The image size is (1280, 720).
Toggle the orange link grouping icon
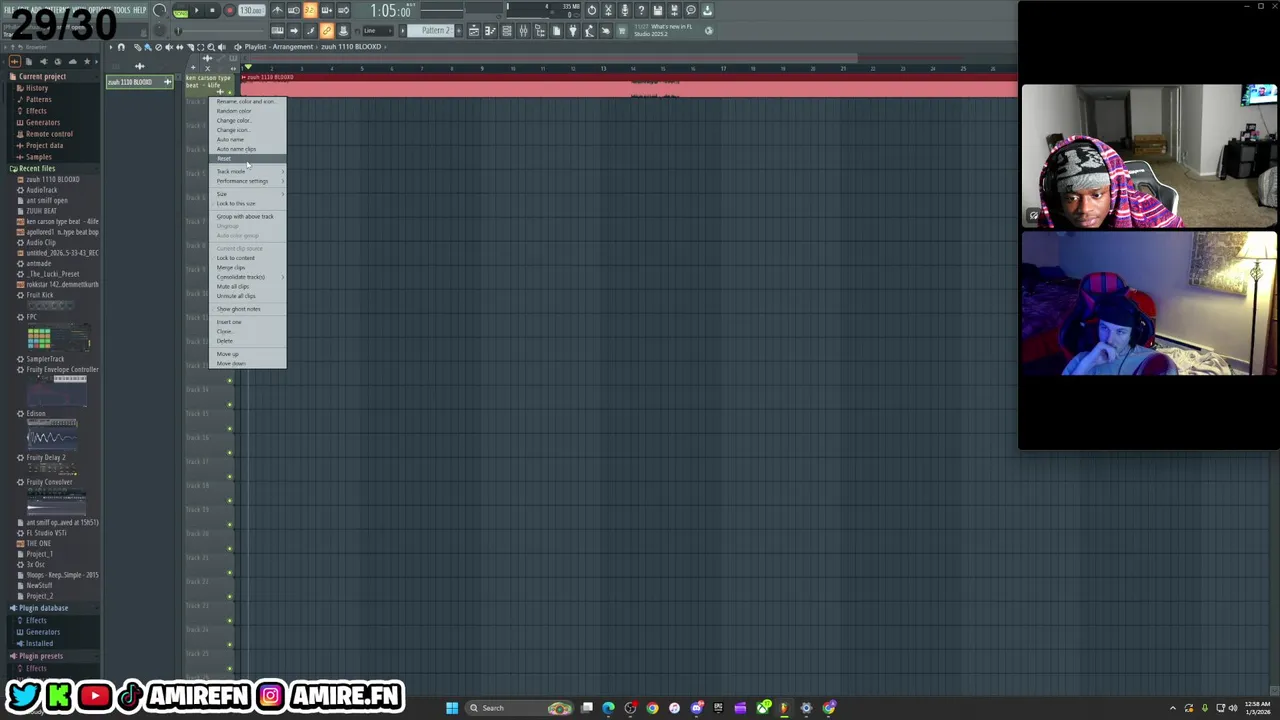click(x=326, y=31)
